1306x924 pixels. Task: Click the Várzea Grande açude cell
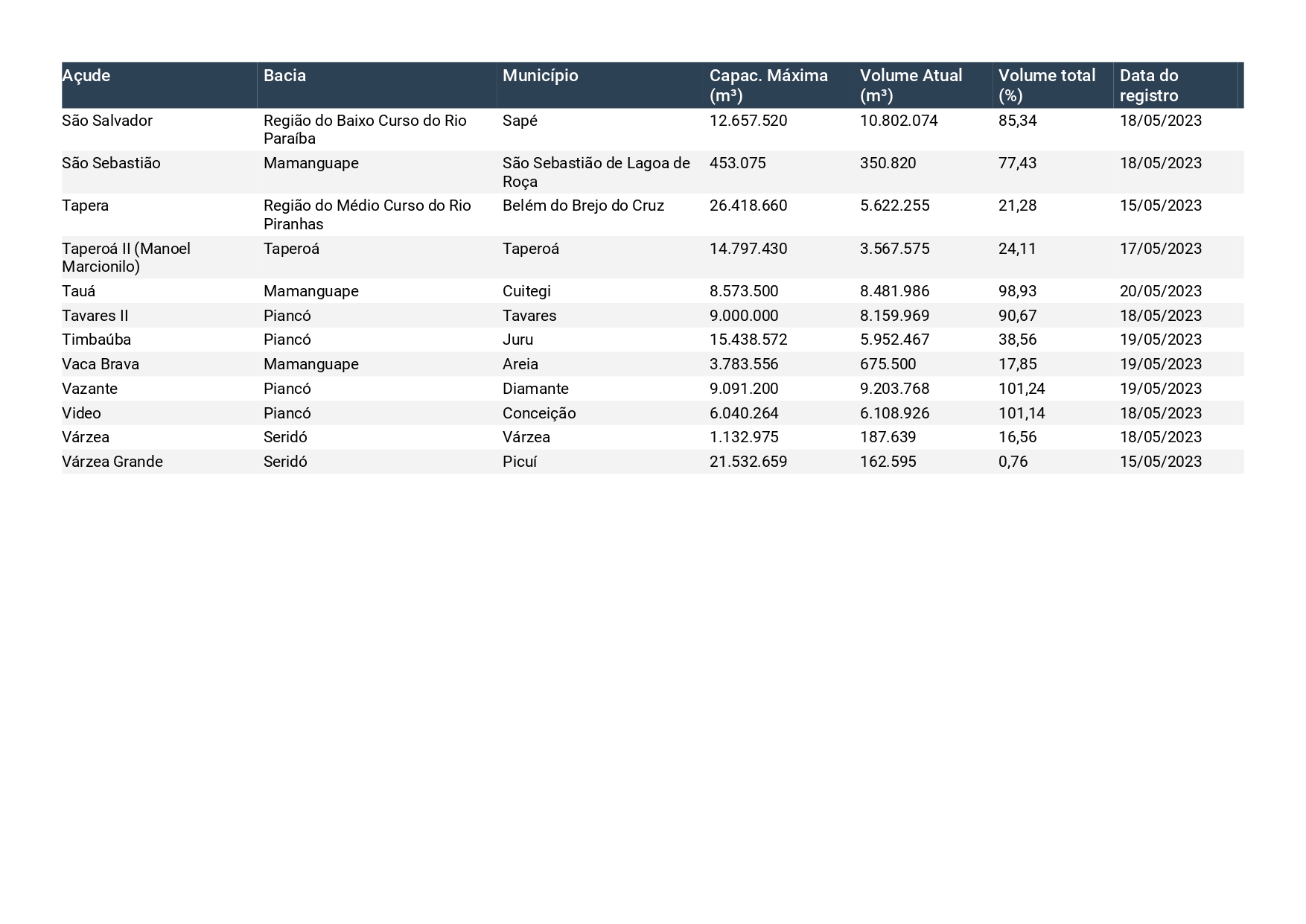(x=112, y=462)
